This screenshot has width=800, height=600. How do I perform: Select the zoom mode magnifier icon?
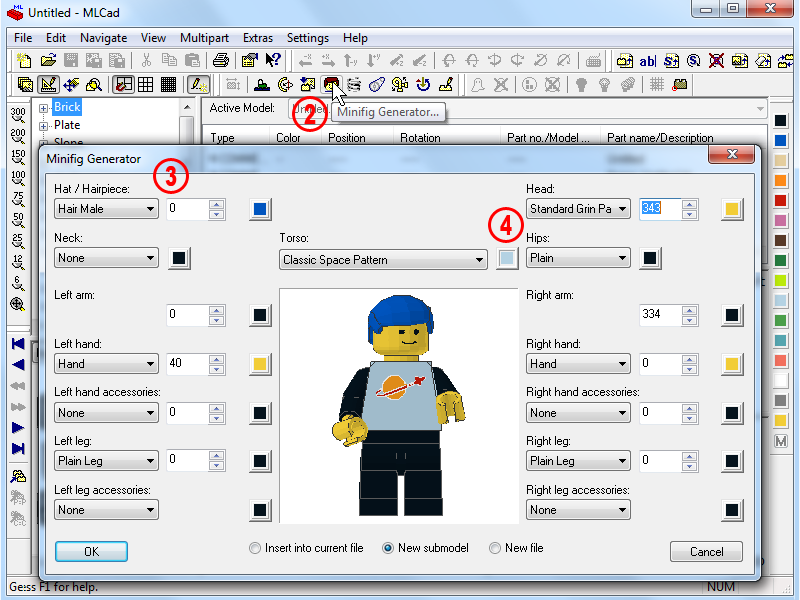click(x=94, y=84)
